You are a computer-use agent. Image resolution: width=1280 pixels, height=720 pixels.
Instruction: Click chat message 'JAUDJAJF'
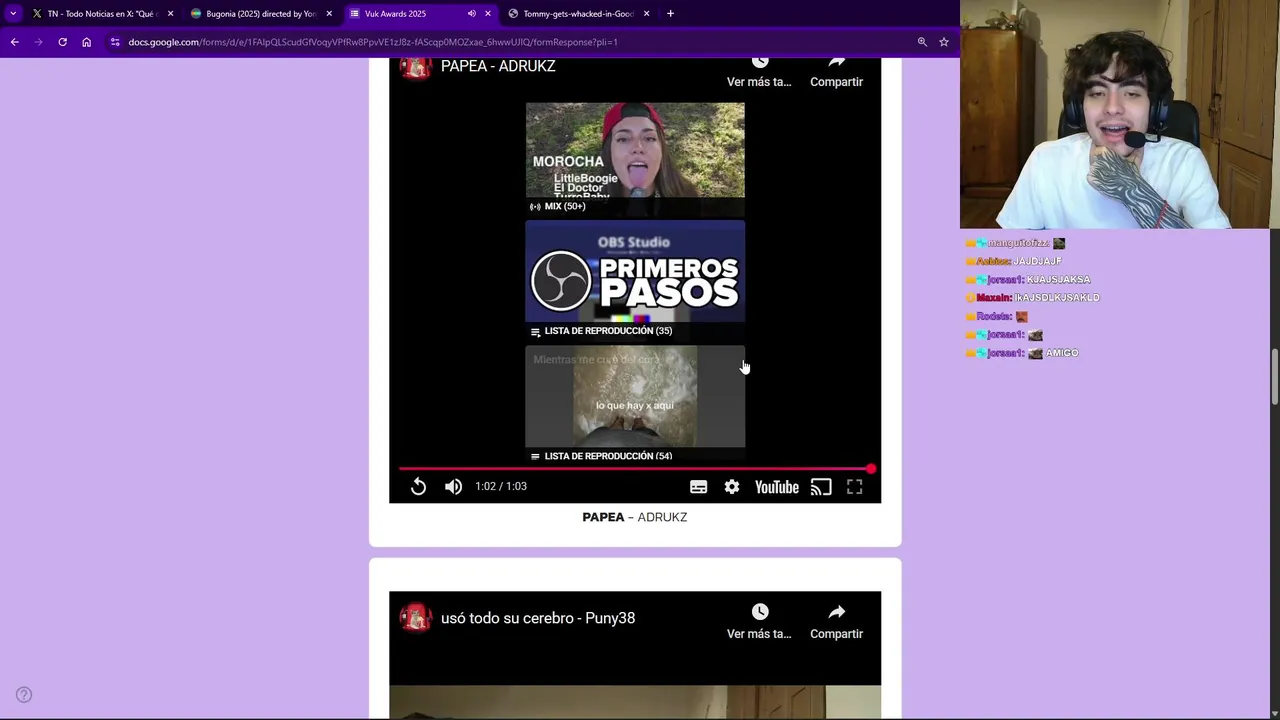pos(1038,261)
